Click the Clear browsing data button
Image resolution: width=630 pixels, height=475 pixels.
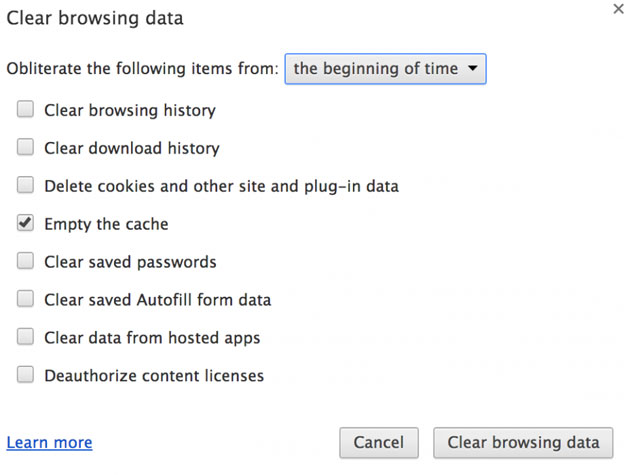[x=523, y=442]
